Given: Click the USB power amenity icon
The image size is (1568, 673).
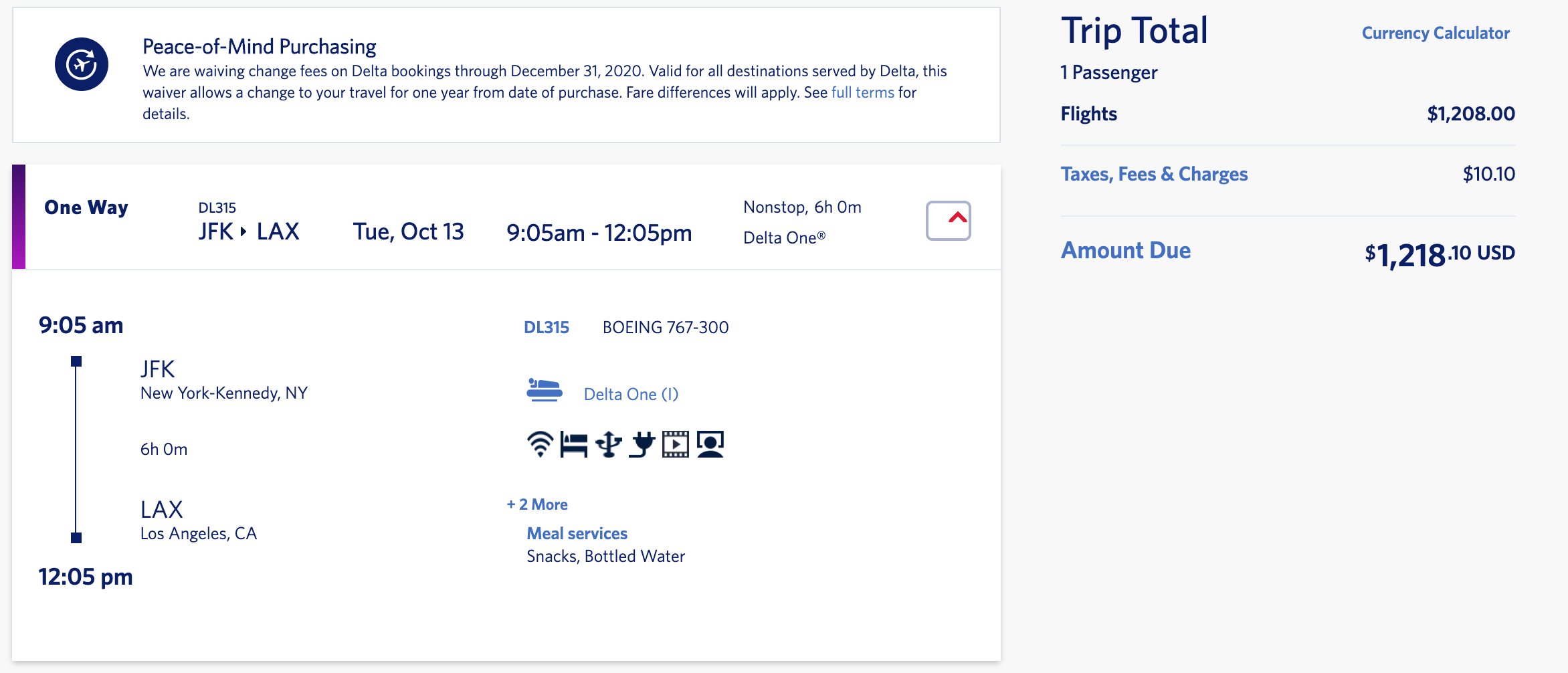Looking at the screenshot, I should coord(609,444).
